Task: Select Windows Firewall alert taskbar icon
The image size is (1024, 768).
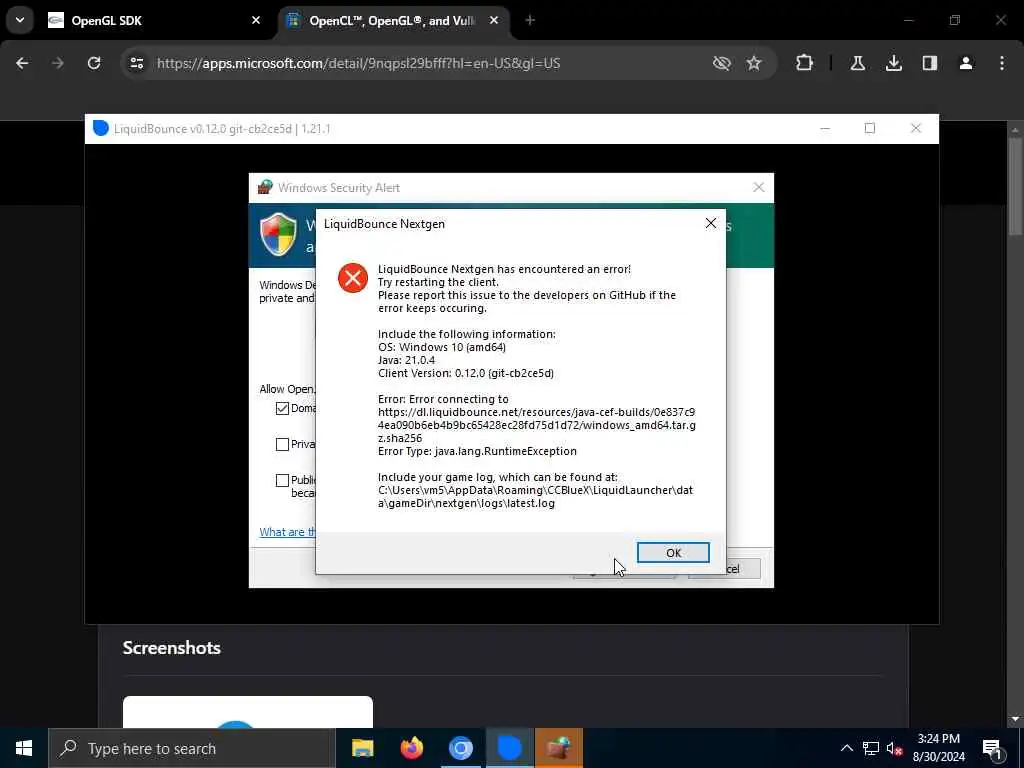Action: [558, 748]
